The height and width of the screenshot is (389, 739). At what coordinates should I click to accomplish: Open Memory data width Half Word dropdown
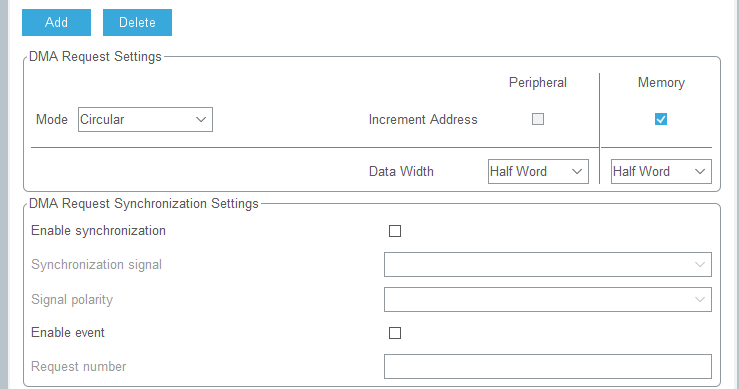[x=661, y=171]
